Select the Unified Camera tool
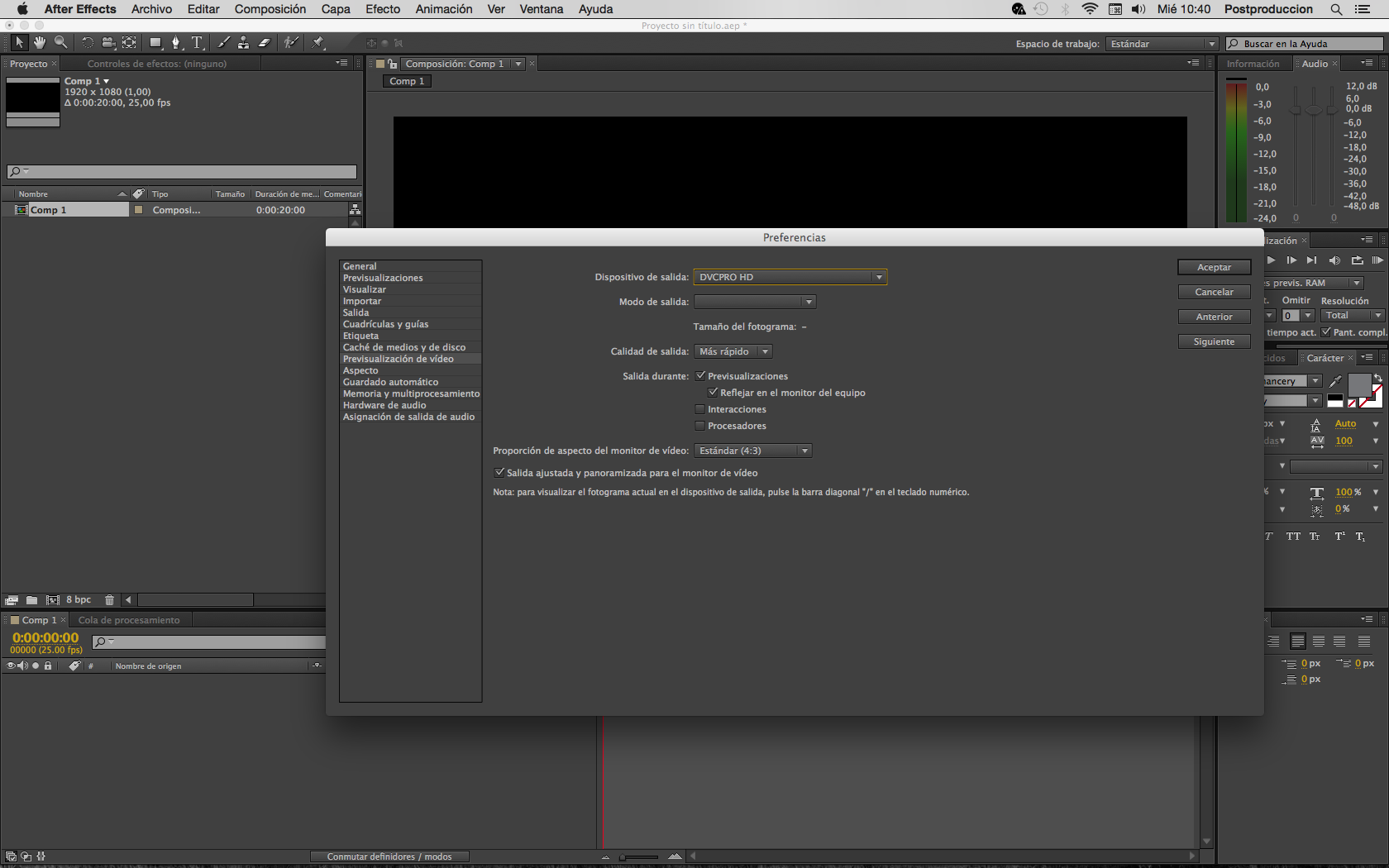 (107, 42)
